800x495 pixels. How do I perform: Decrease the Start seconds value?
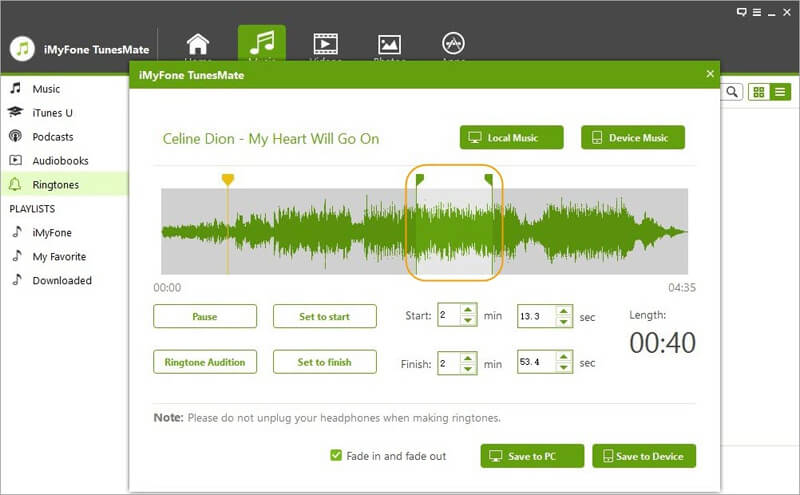click(564, 321)
